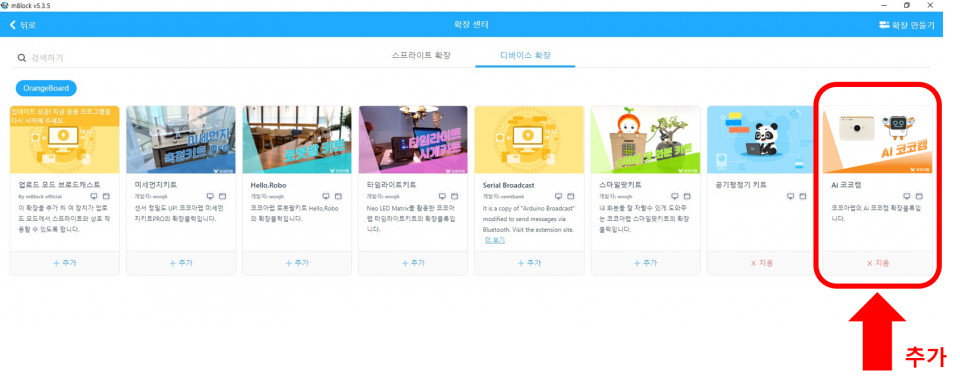Open the Serial Broadcast card thumbnail
Image resolution: width=960 pixels, height=383 pixels.
click(530, 139)
